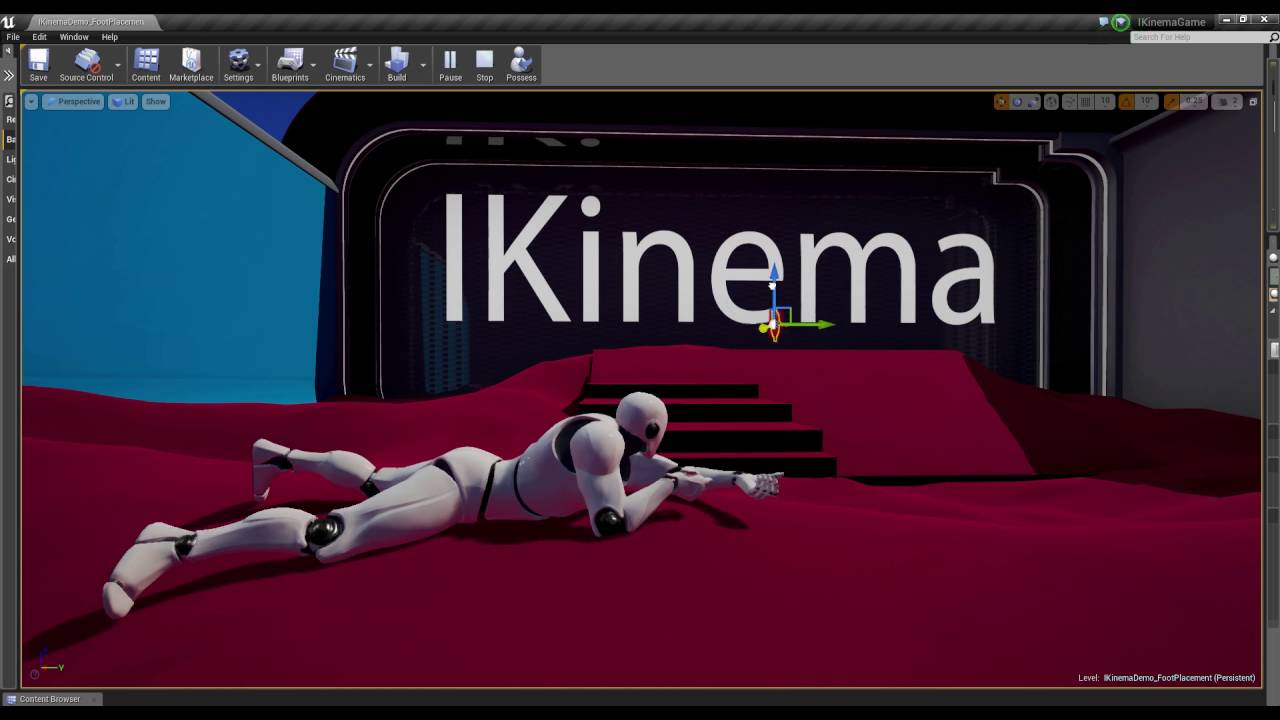Open Source Control from the toolbar

pyautogui.click(x=86, y=65)
